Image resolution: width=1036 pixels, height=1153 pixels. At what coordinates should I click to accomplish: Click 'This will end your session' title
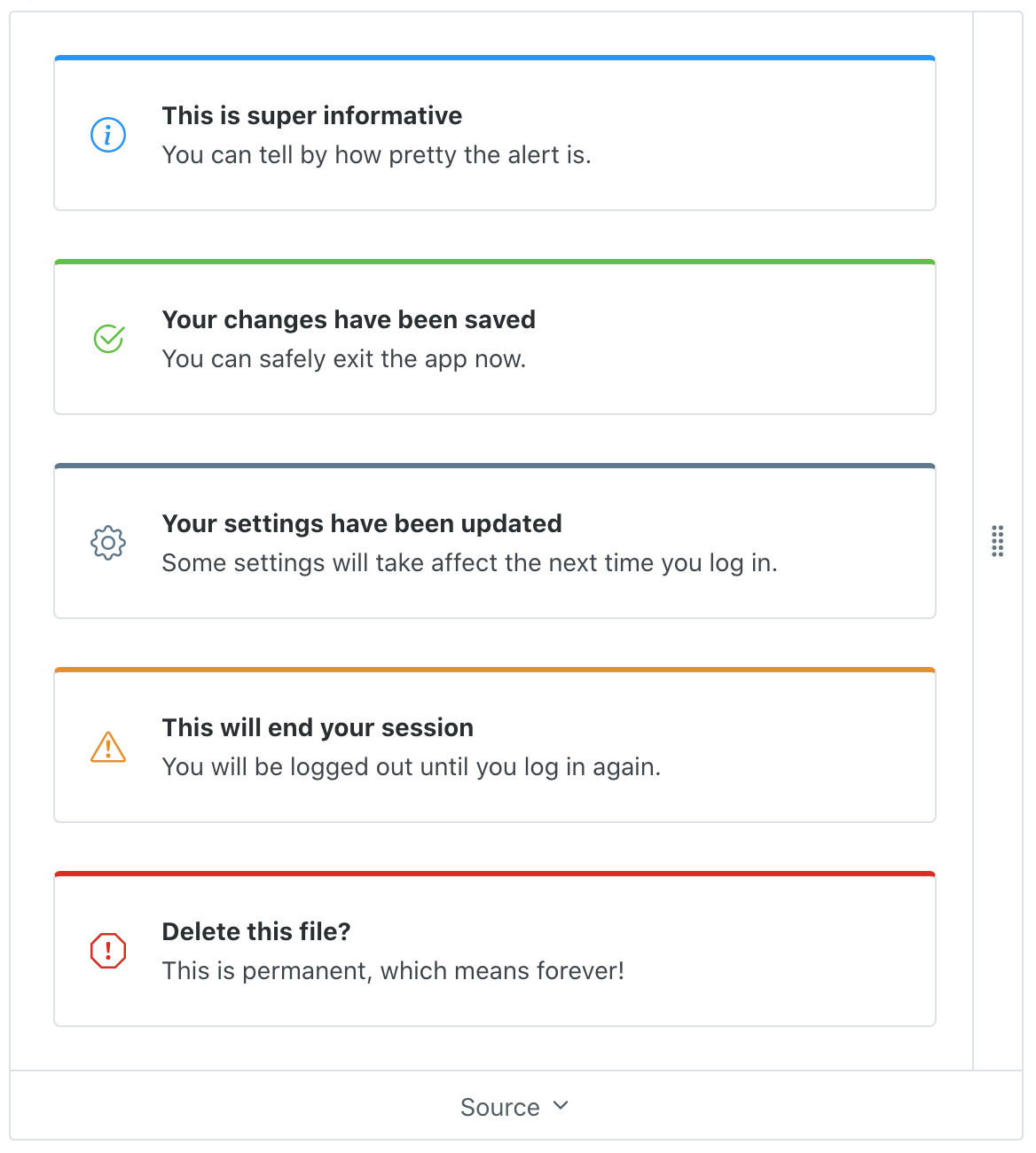point(318,728)
